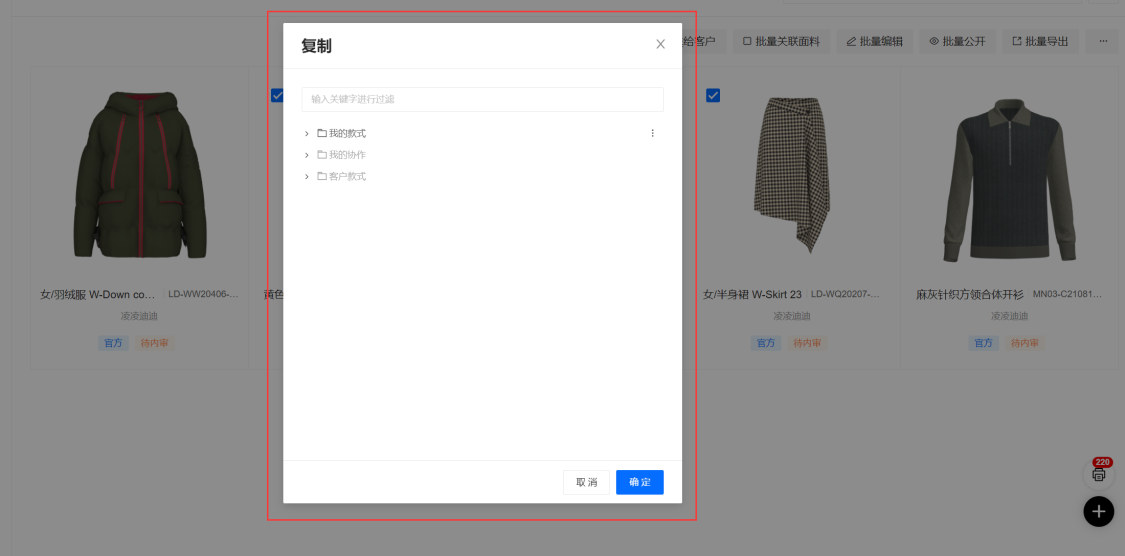Focus the keyword filter input field
1125x556 pixels.
(x=482, y=99)
